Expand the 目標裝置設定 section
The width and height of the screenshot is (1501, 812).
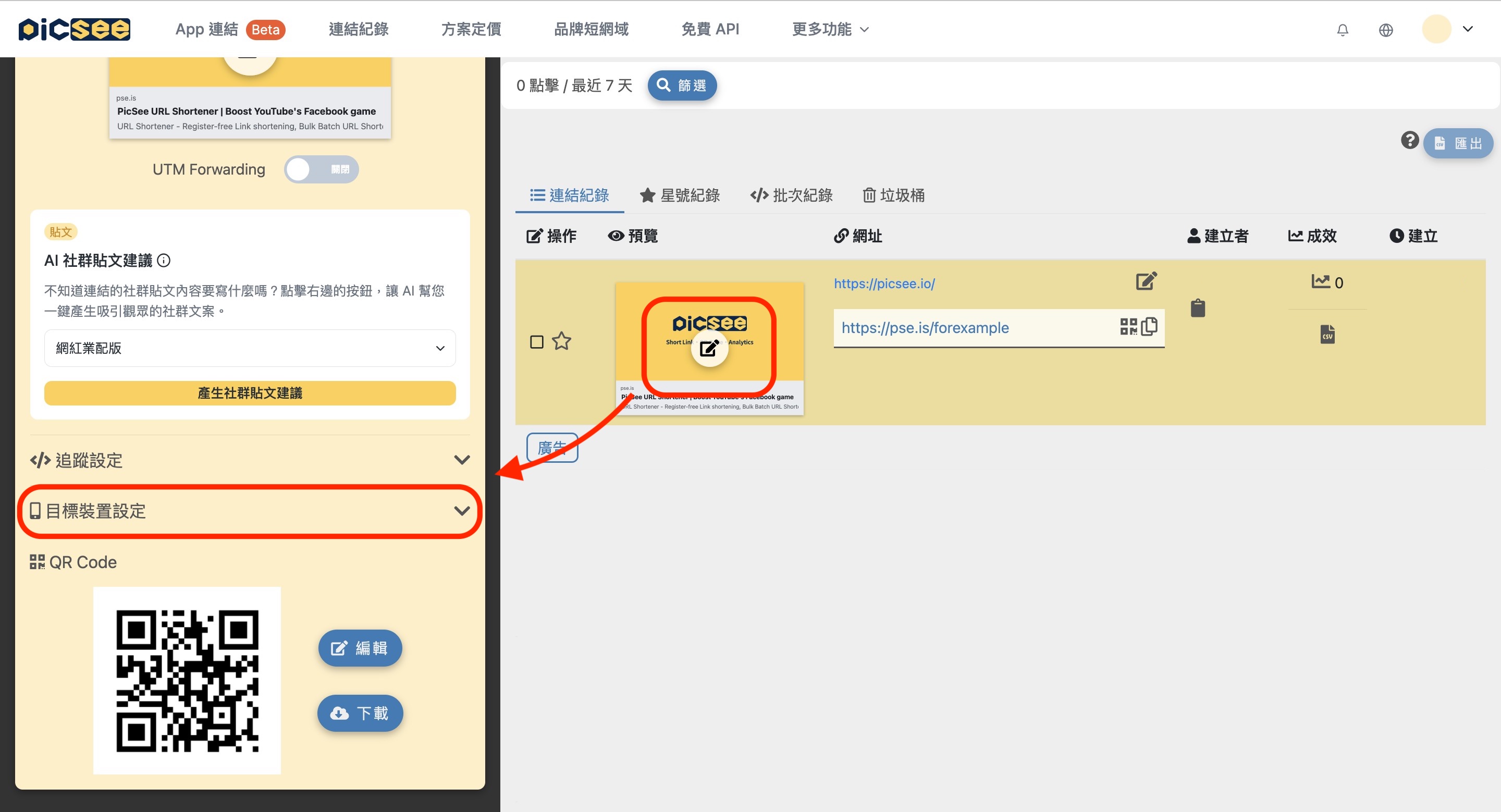coord(250,511)
